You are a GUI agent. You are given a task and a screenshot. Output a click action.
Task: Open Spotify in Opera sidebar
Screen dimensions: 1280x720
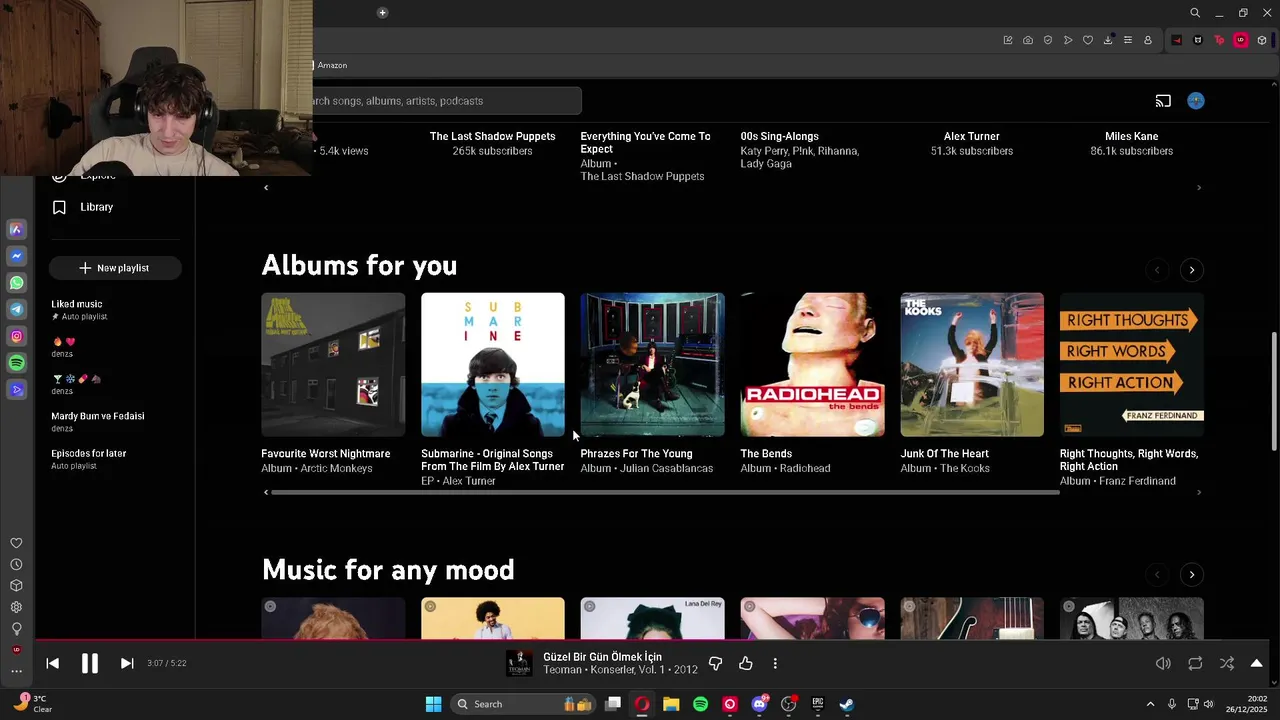16,363
